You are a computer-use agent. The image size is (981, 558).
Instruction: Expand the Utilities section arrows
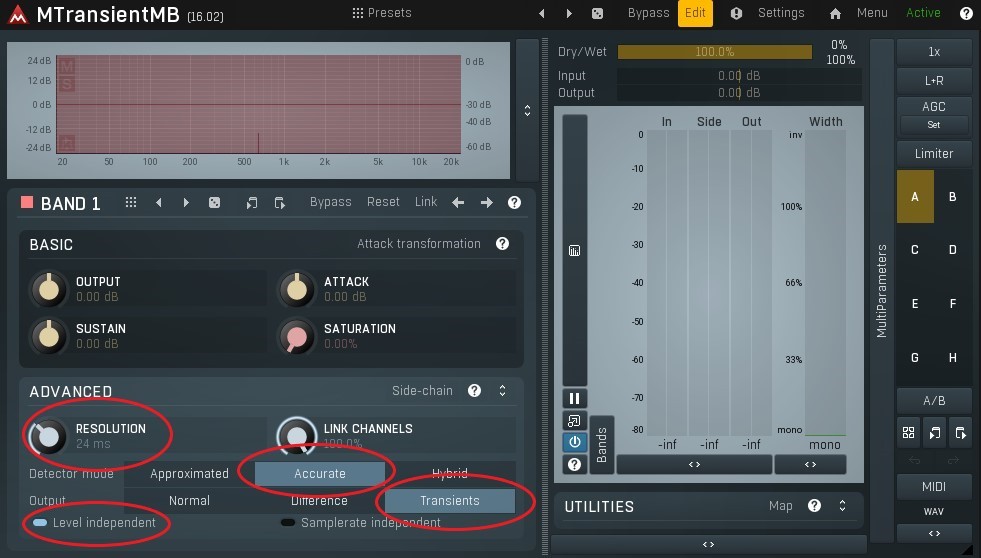[843, 505]
